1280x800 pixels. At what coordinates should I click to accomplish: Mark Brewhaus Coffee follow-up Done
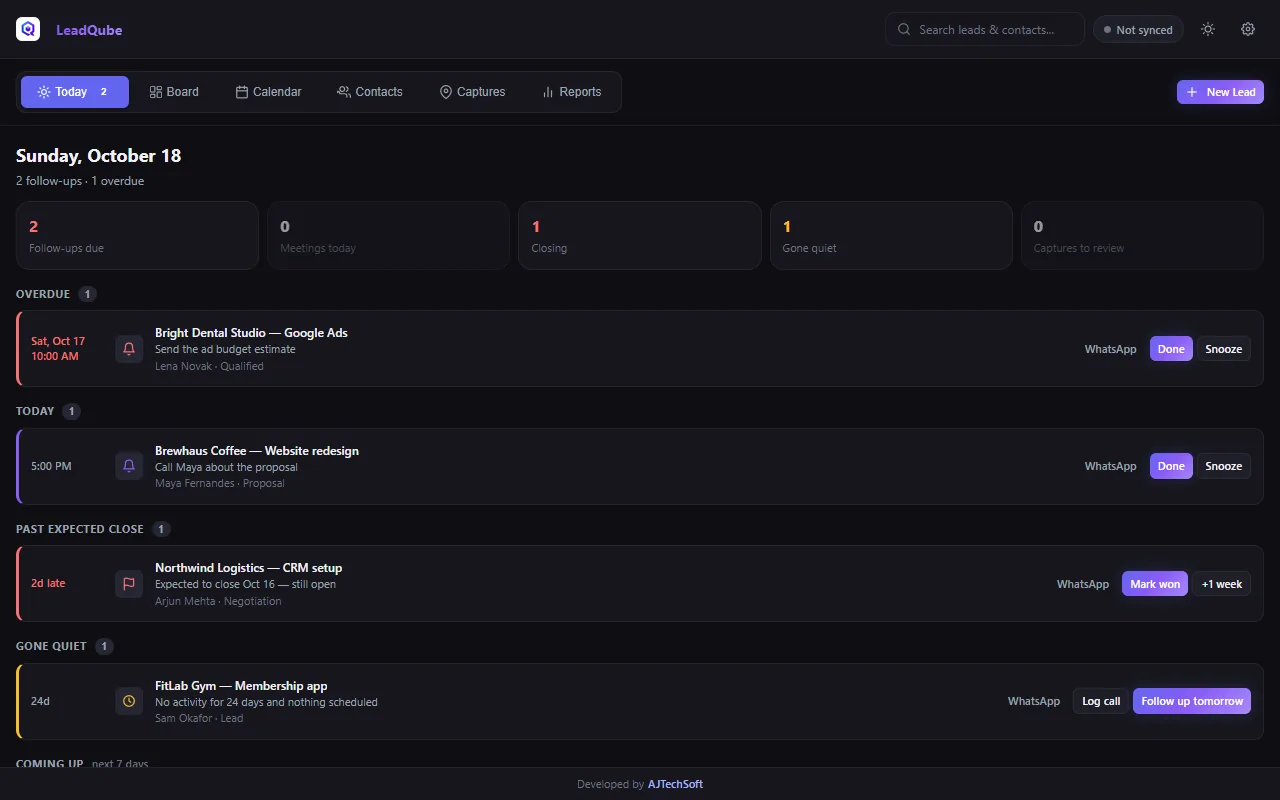click(1171, 466)
